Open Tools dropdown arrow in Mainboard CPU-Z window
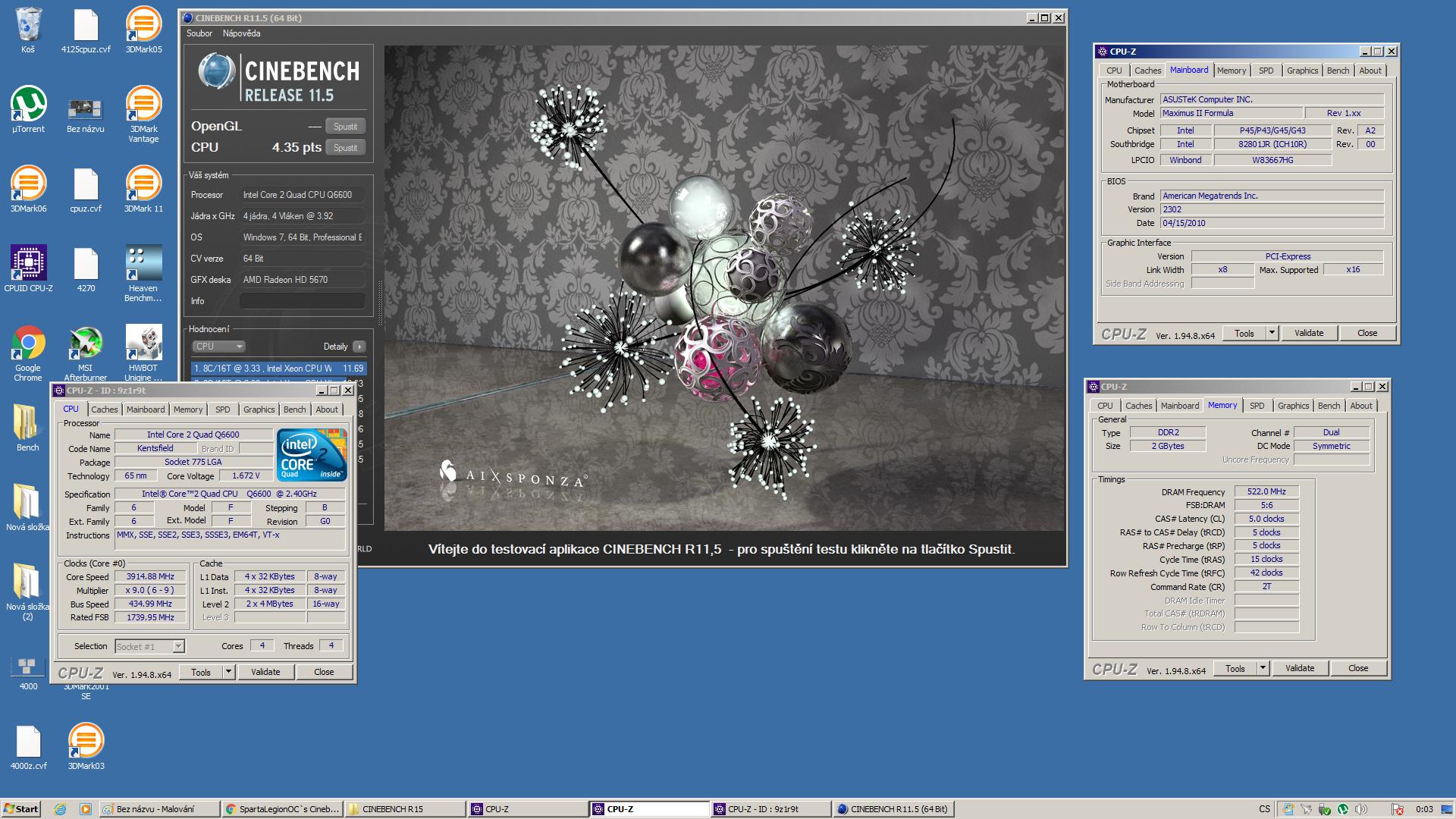This screenshot has width=1456, height=819. (x=1272, y=333)
